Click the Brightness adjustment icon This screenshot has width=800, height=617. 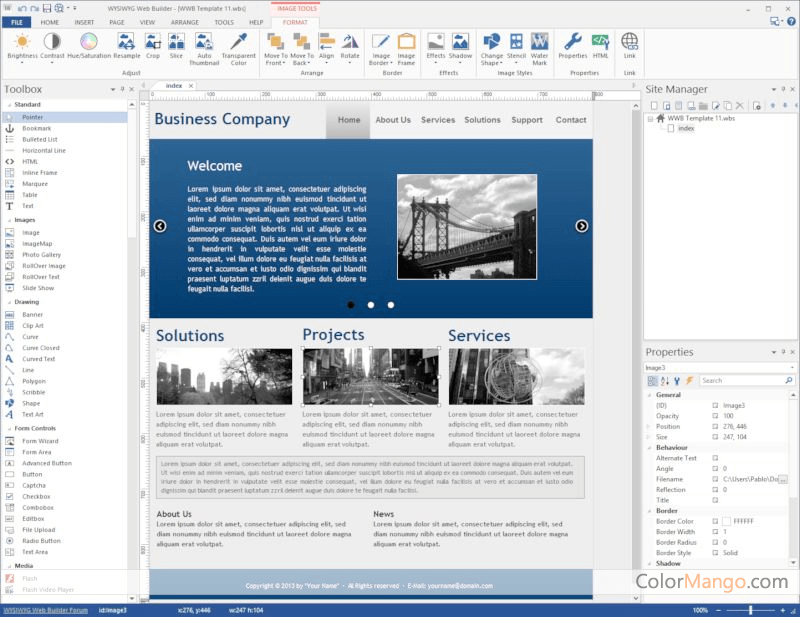click(22, 42)
